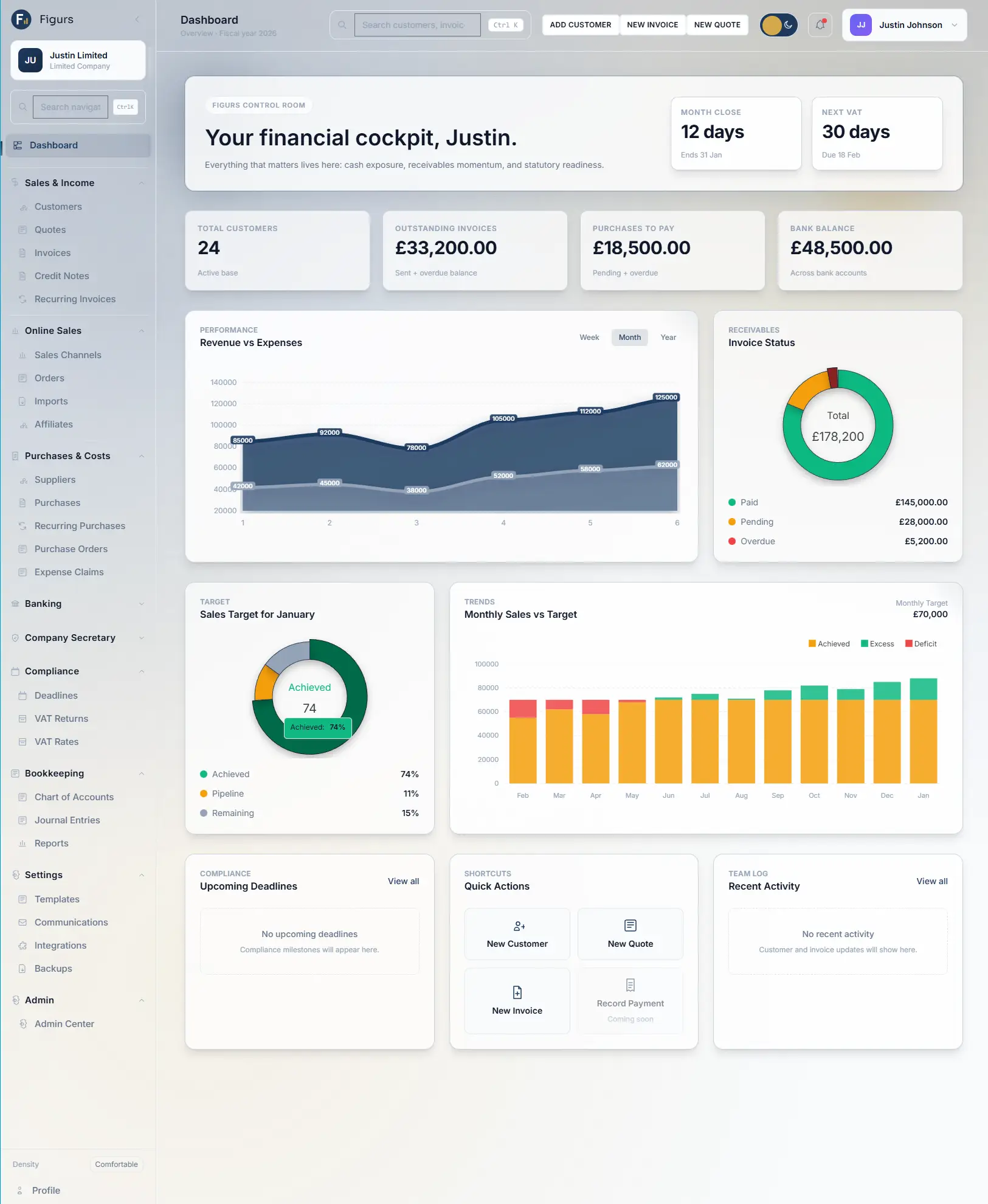Open the Expense Claims page
Viewport: 988px width, 1204px height.
[69, 572]
